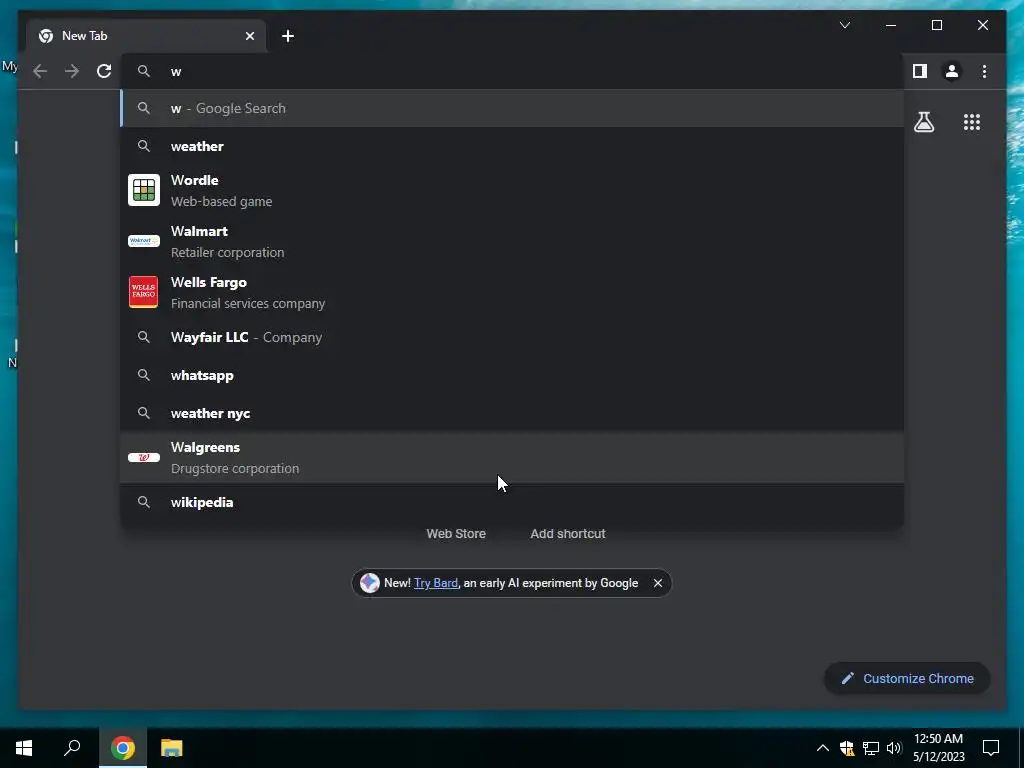1024x768 pixels.
Task: Open the profile avatar icon
Action: (952, 71)
